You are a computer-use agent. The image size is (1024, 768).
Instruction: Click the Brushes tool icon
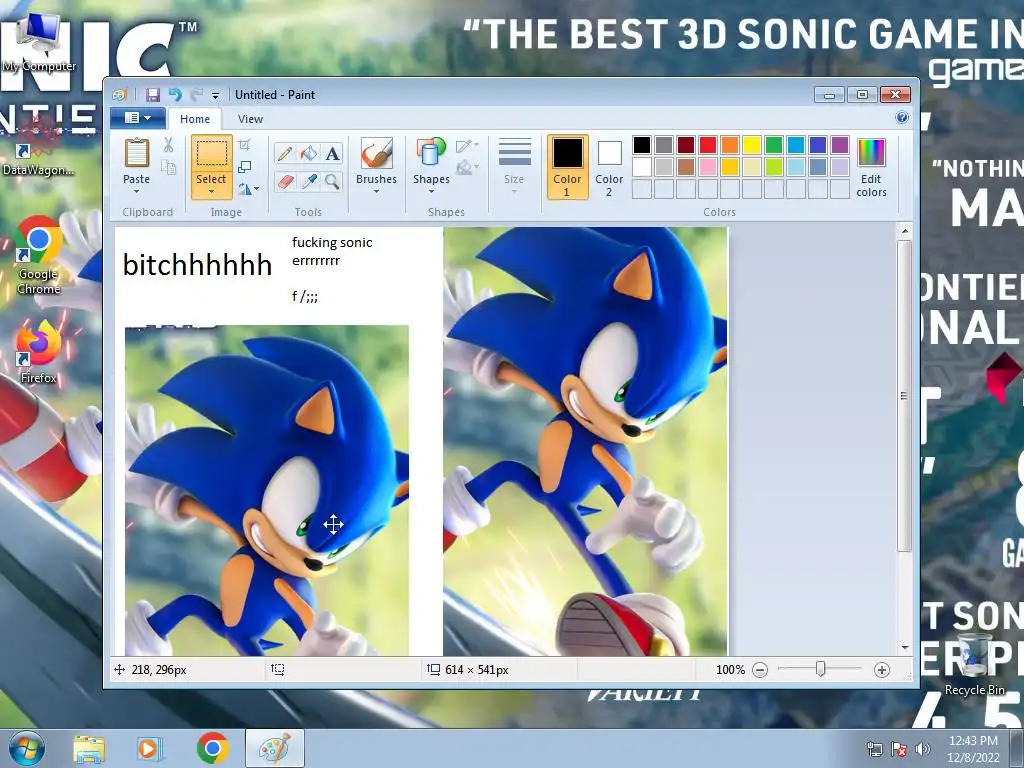point(376,153)
